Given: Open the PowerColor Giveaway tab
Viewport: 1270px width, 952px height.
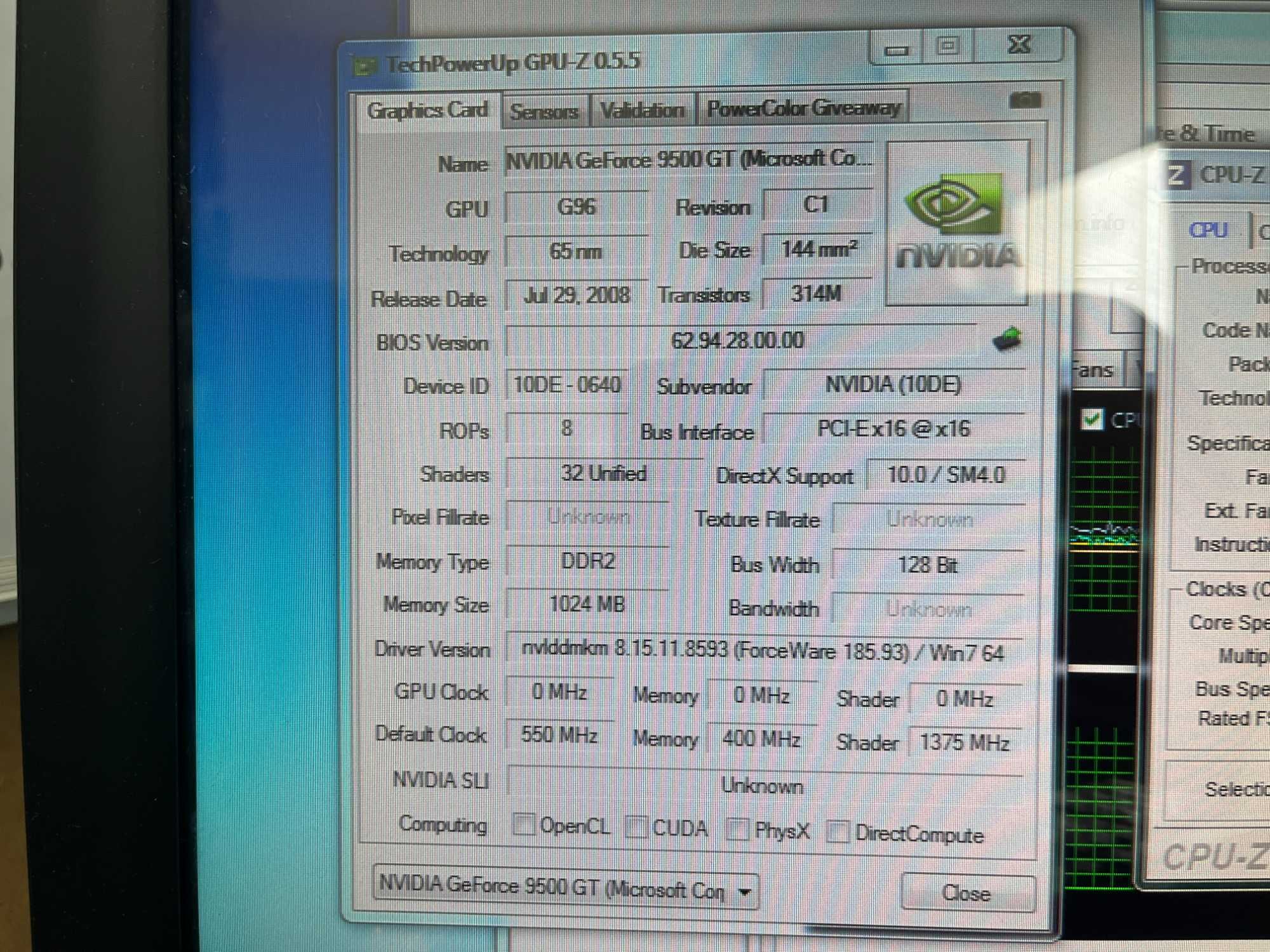Looking at the screenshot, I should [803, 109].
